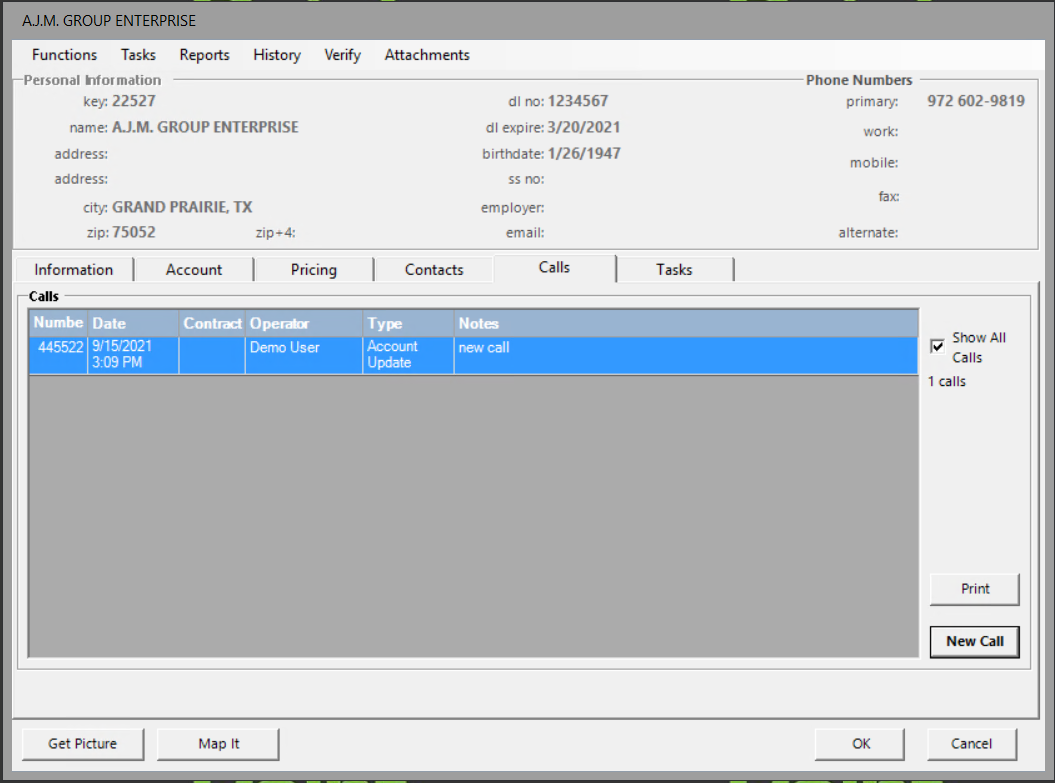Viewport: 1055px width, 783px height.
Task: Open the History menu
Action: click(276, 55)
